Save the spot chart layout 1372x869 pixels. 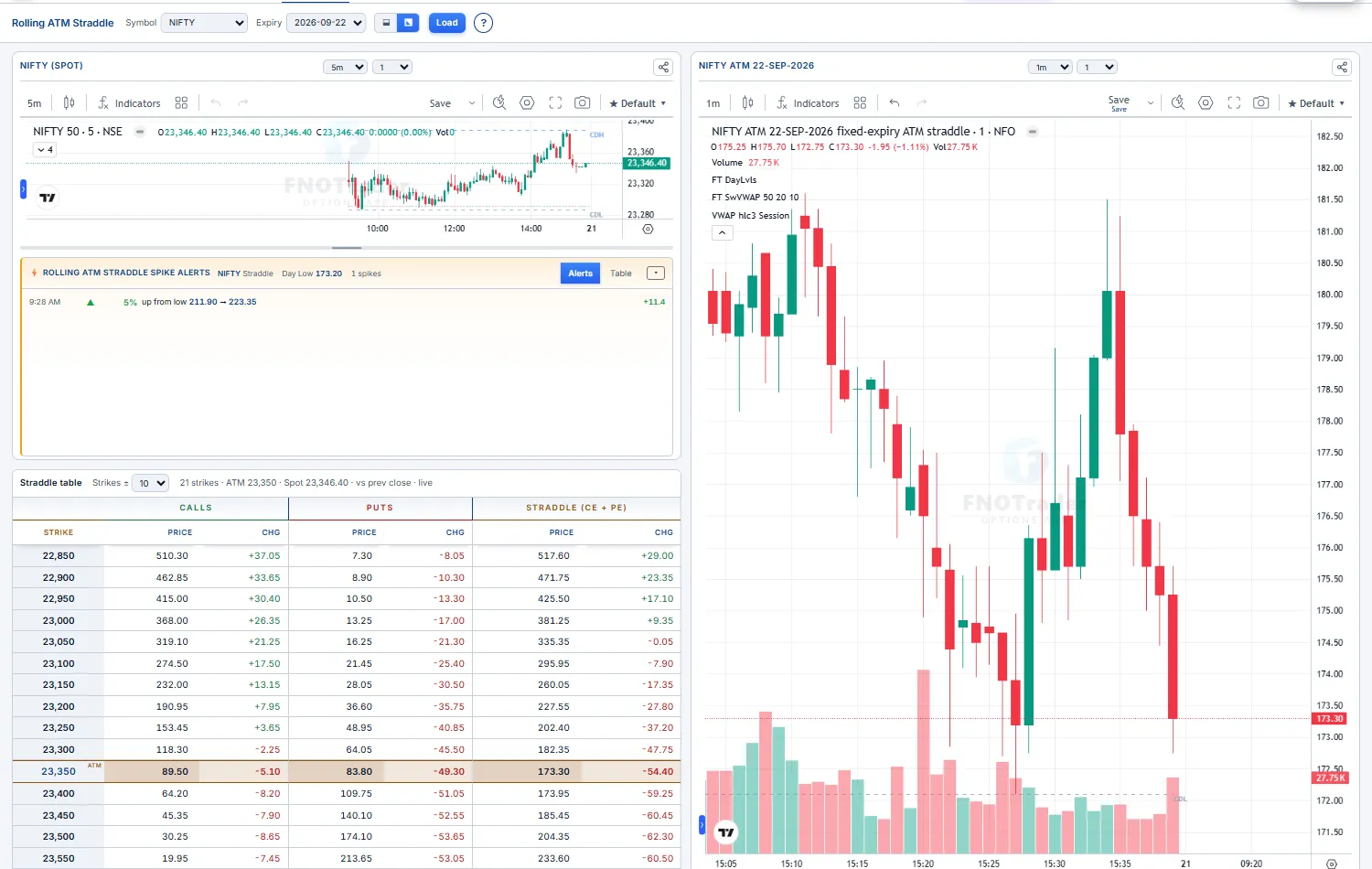[x=440, y=103]
